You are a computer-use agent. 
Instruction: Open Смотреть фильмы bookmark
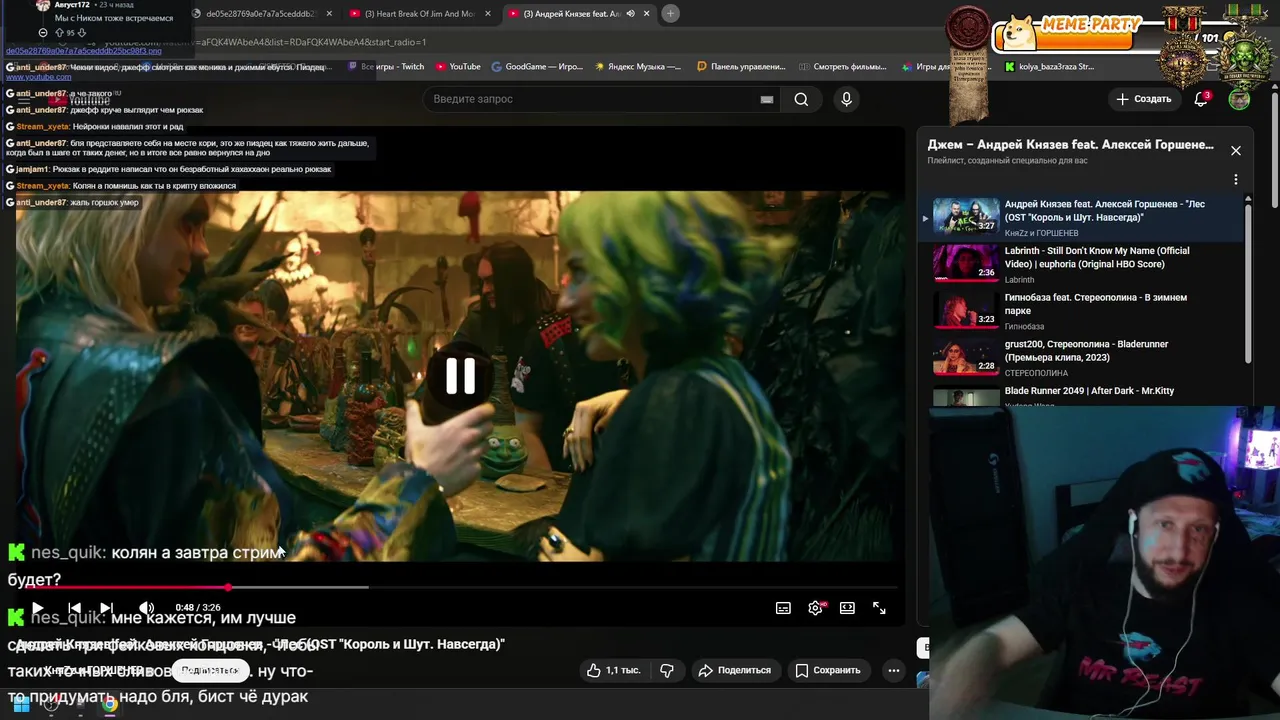click(x=843, y=67)
